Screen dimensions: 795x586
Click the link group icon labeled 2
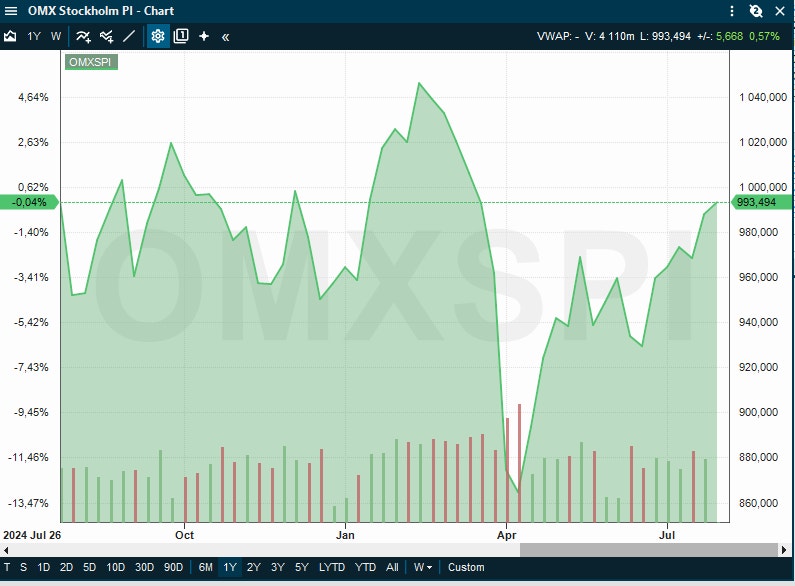click(756, 11)
